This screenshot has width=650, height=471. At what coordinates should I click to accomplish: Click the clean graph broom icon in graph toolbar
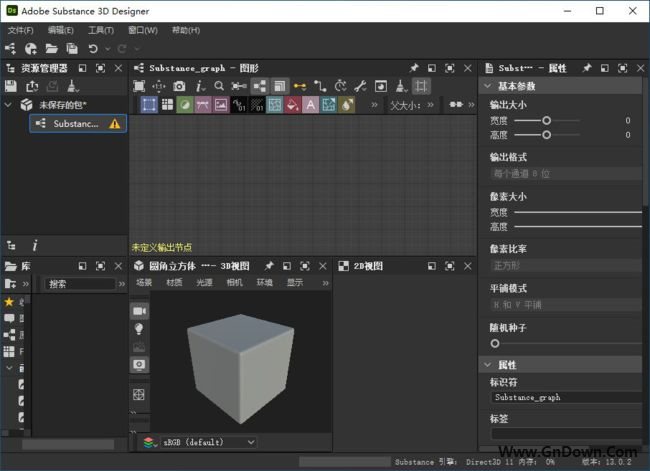[x=401, y=86]
